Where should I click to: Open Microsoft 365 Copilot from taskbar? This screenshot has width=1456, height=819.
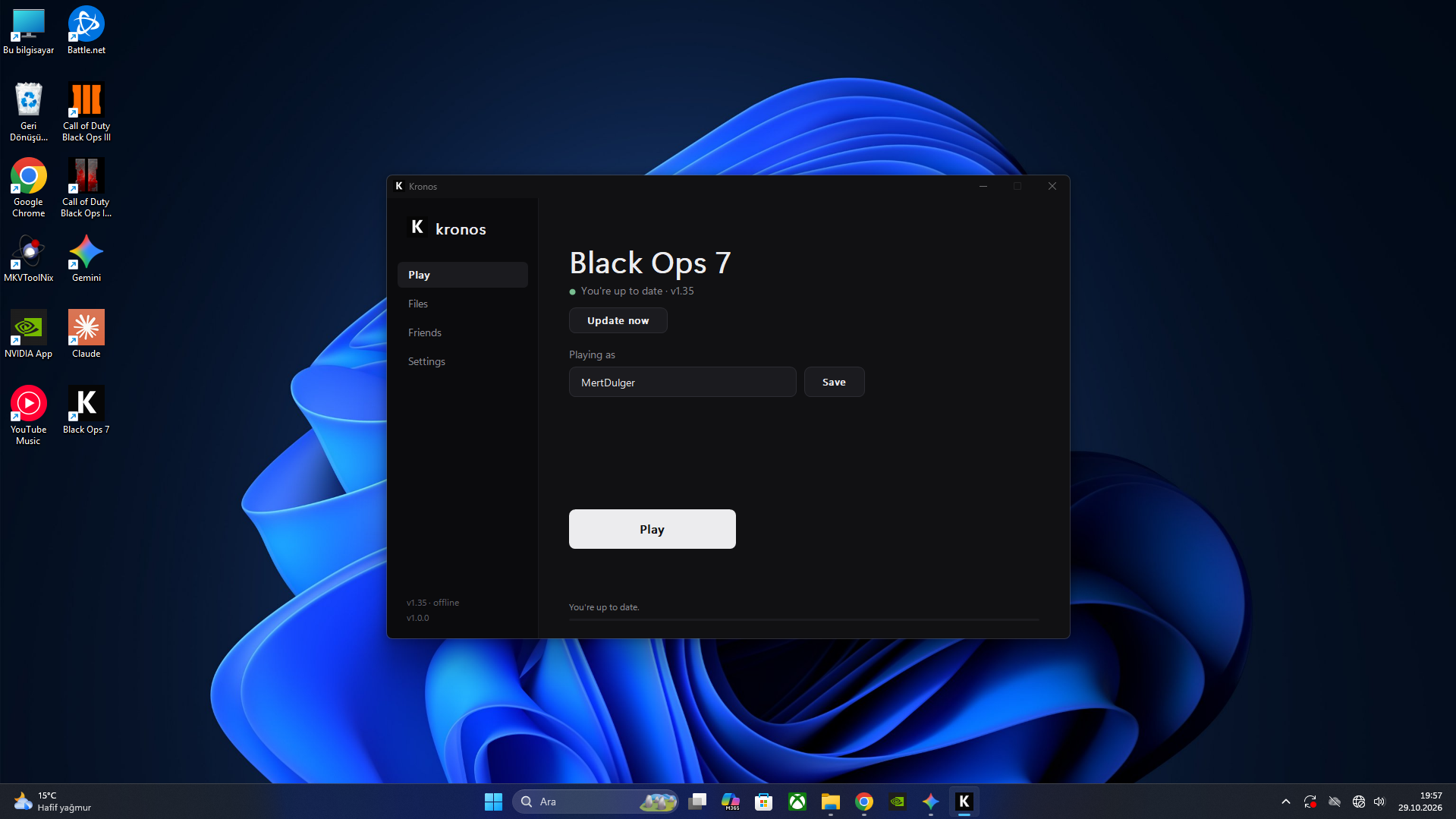[x=731, y=802]
